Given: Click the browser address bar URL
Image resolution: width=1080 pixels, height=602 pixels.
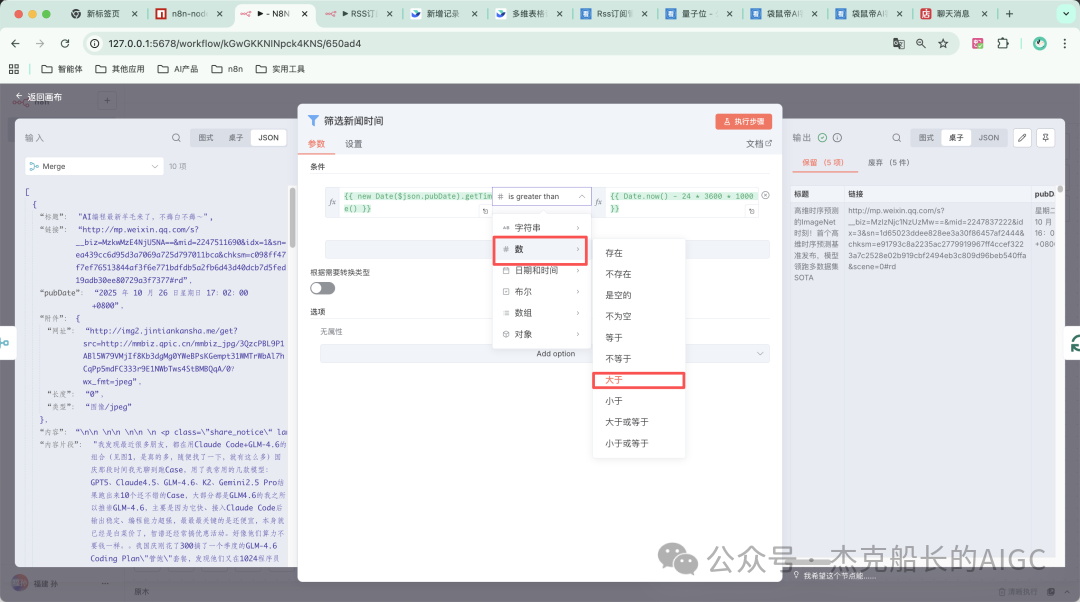Looking at the screenshot, I should click(234, 43).
